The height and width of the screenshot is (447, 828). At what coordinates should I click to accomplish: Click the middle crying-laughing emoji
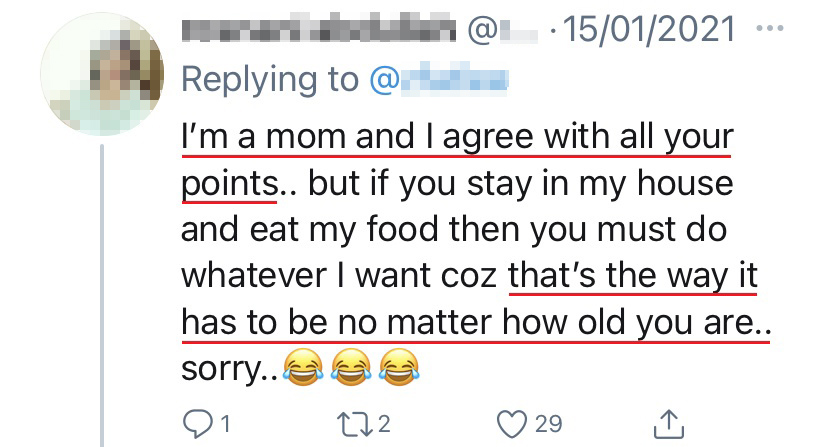pos(352,370)
